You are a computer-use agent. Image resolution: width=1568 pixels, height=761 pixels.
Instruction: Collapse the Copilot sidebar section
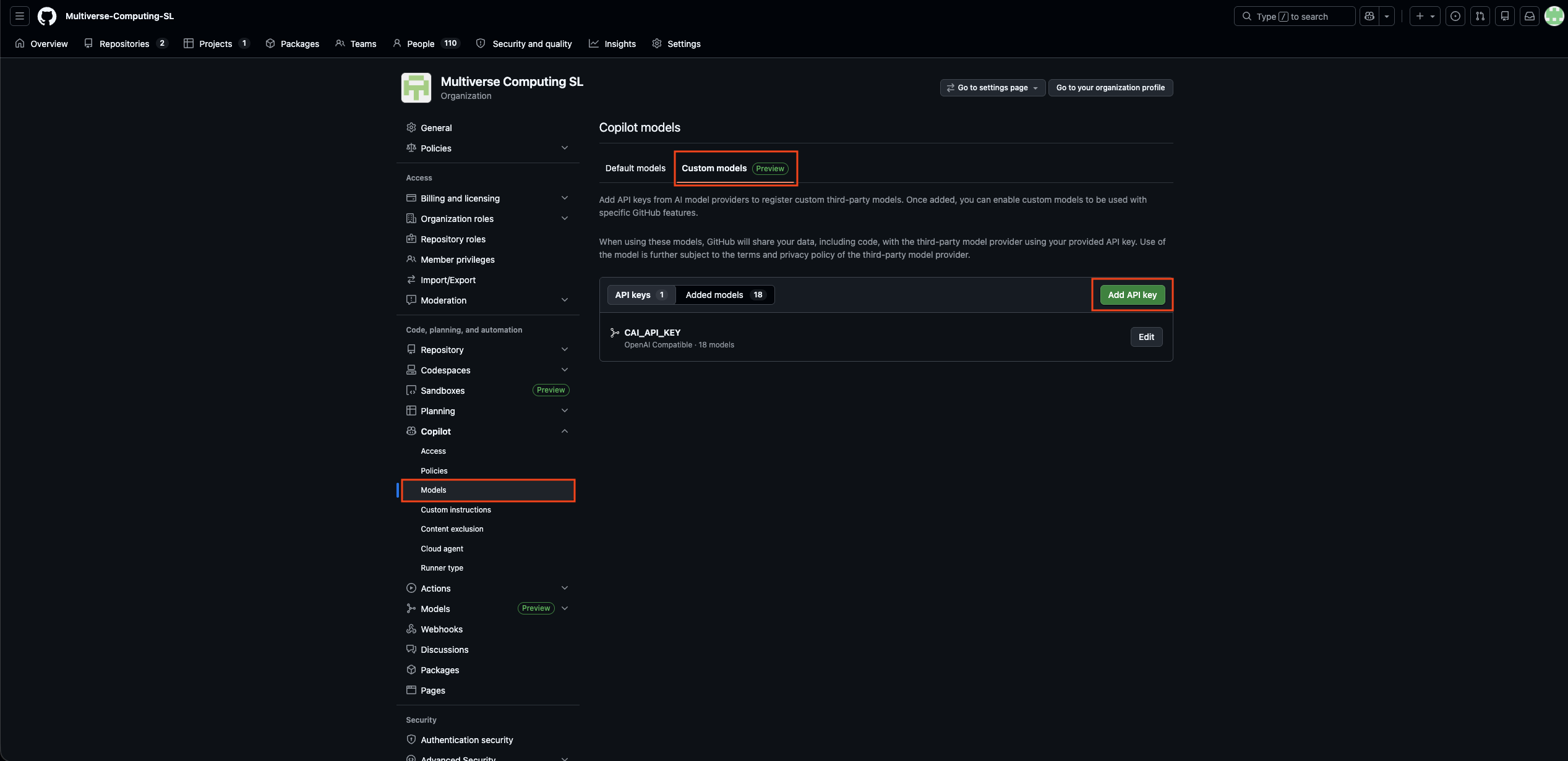pos(564,432)
